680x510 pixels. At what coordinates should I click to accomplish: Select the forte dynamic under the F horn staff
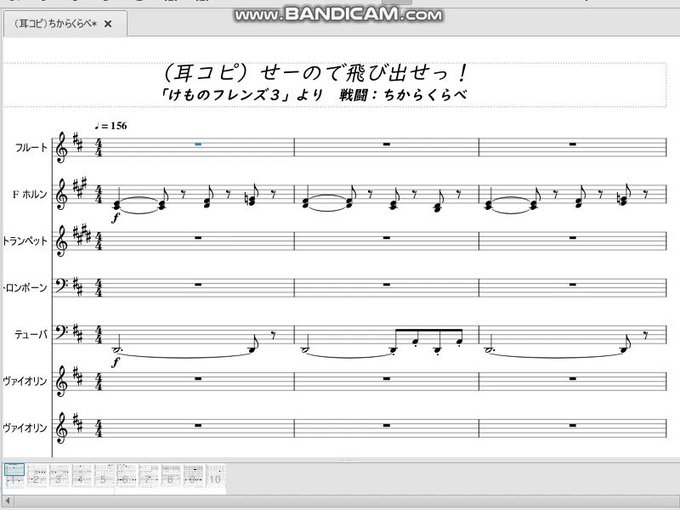point(115,217)
